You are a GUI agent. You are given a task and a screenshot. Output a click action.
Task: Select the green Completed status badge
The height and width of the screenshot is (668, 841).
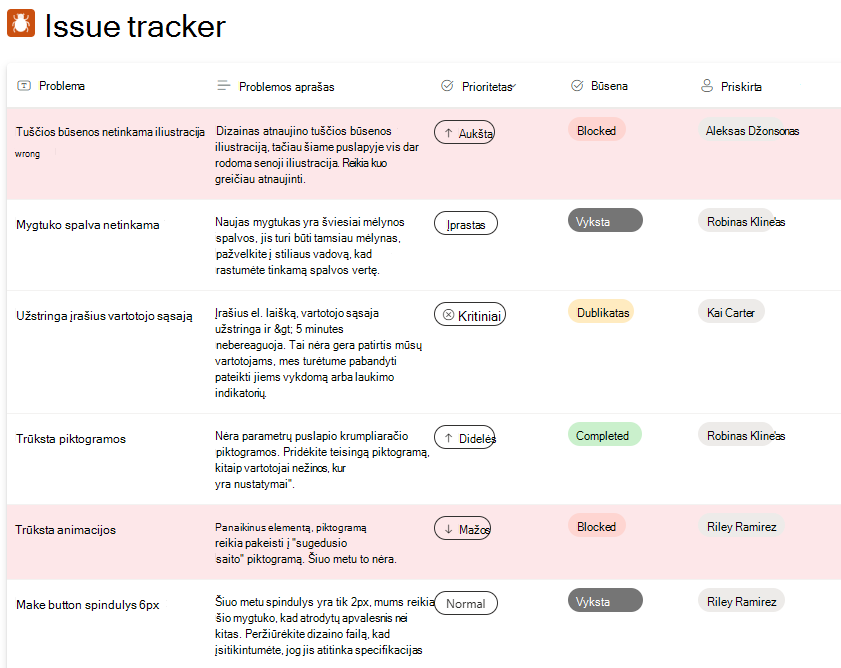click(x=604, y=435)
